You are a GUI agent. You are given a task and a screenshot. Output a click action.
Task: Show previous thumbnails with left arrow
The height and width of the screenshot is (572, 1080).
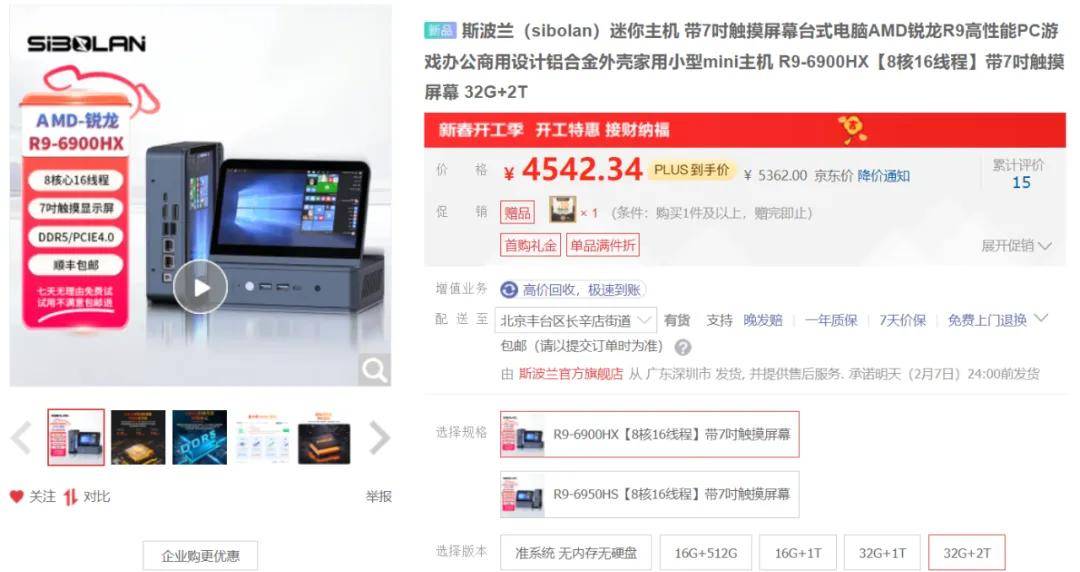pyautogui.click(x=22, y=438)
